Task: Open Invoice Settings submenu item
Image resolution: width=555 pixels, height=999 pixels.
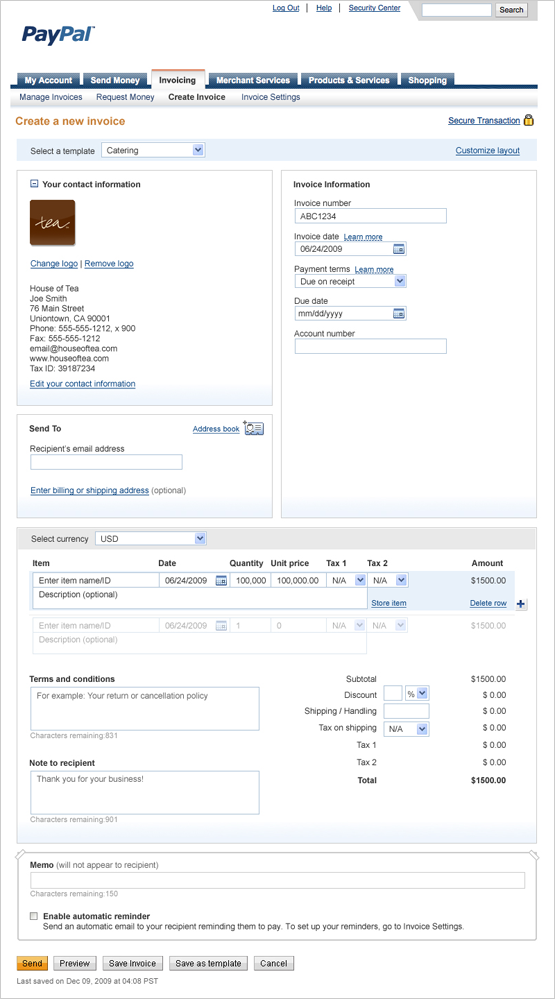Action: point(271,97)
